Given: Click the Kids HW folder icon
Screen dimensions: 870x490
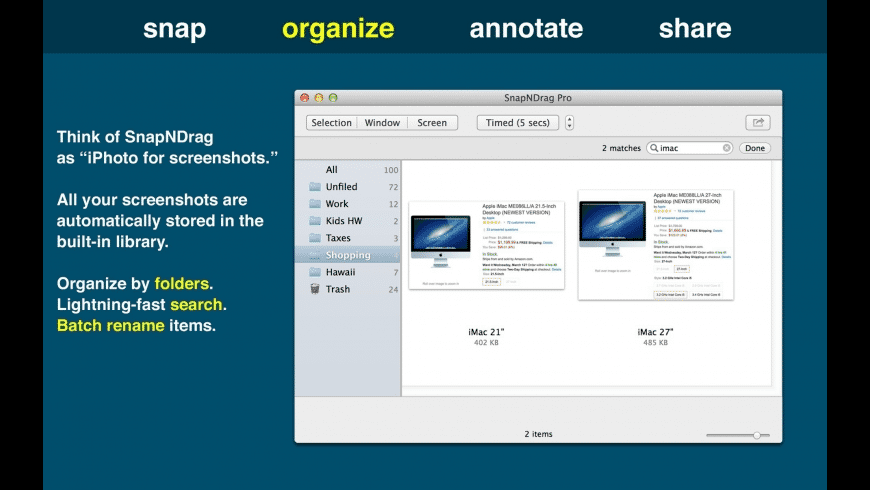Looking at the screenshot, I should click(x=315, y=220).
